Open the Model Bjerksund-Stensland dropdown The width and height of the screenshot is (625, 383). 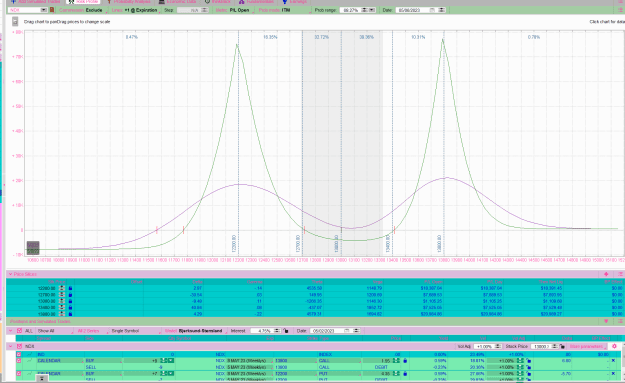click(x=195, y=331)
